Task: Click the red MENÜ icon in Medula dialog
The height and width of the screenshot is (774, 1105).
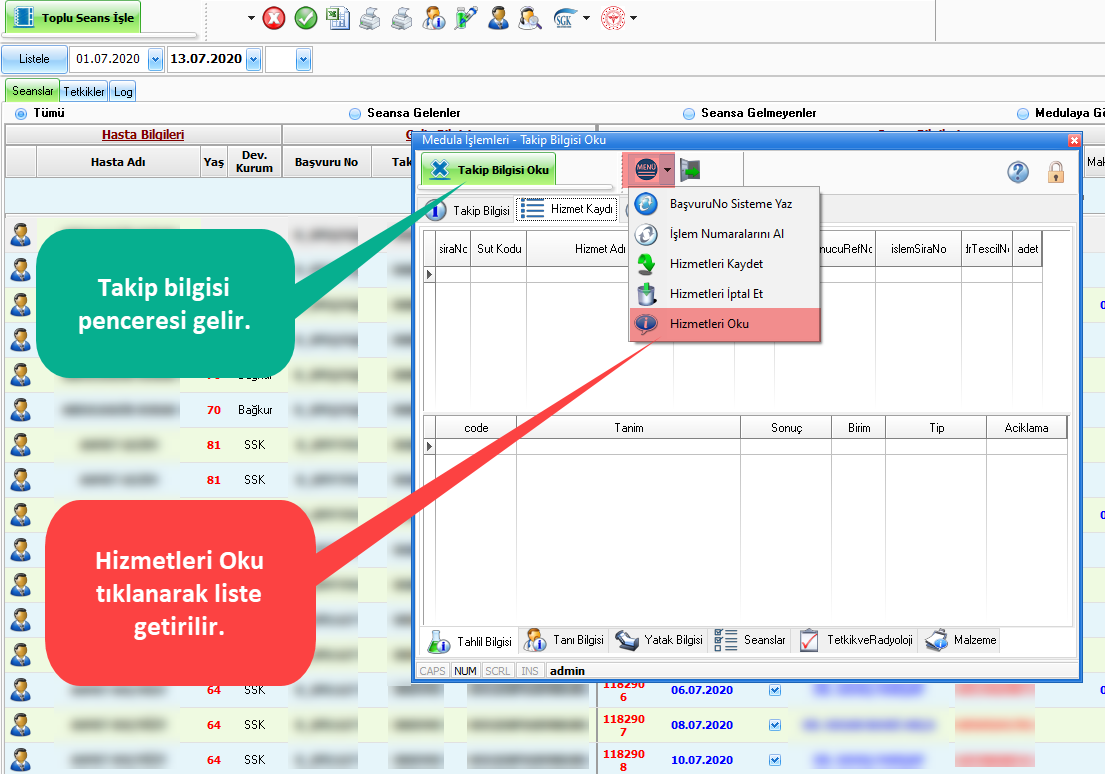Action: tap(646, 169)
